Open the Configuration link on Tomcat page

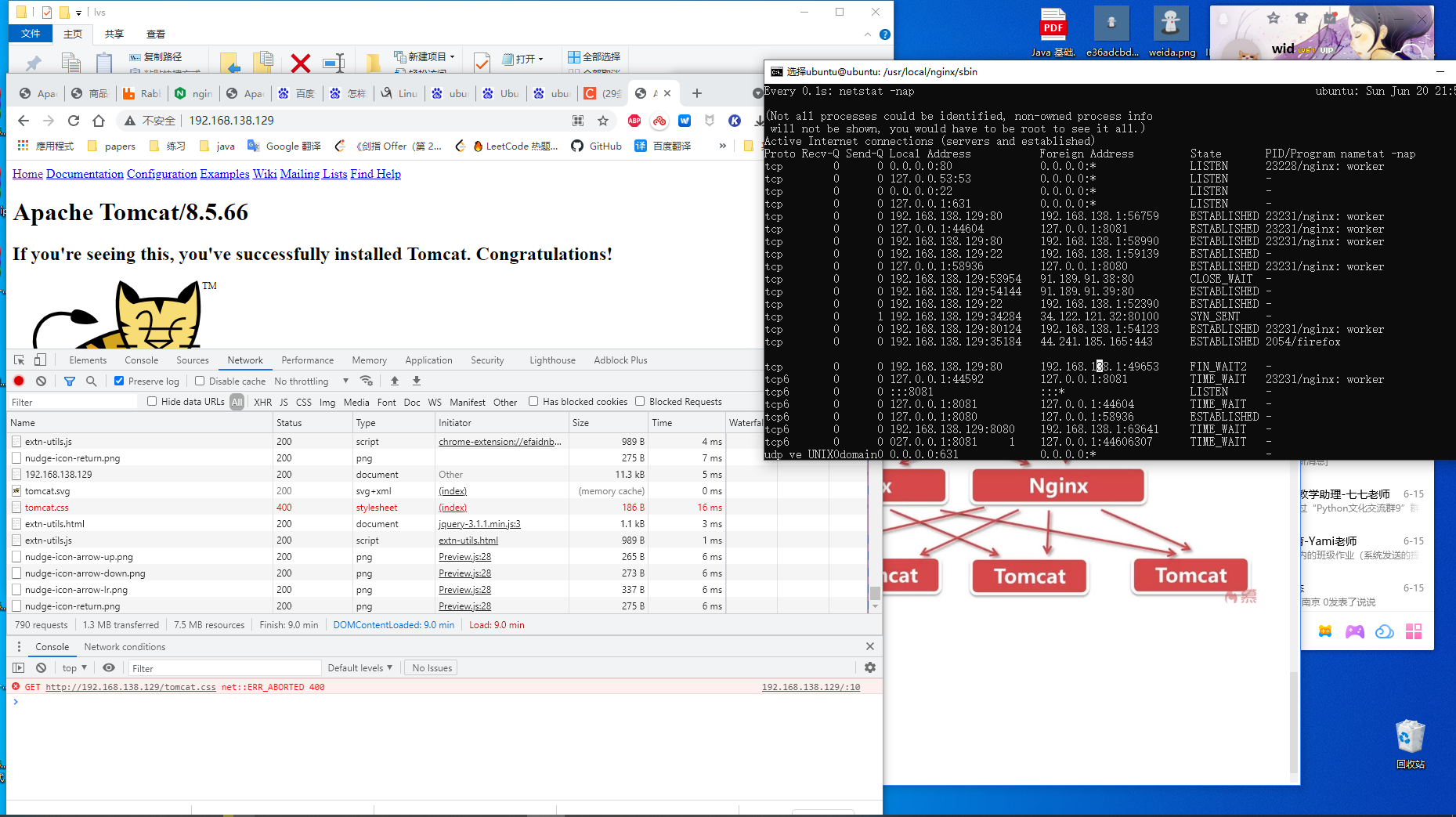[162, 174]
